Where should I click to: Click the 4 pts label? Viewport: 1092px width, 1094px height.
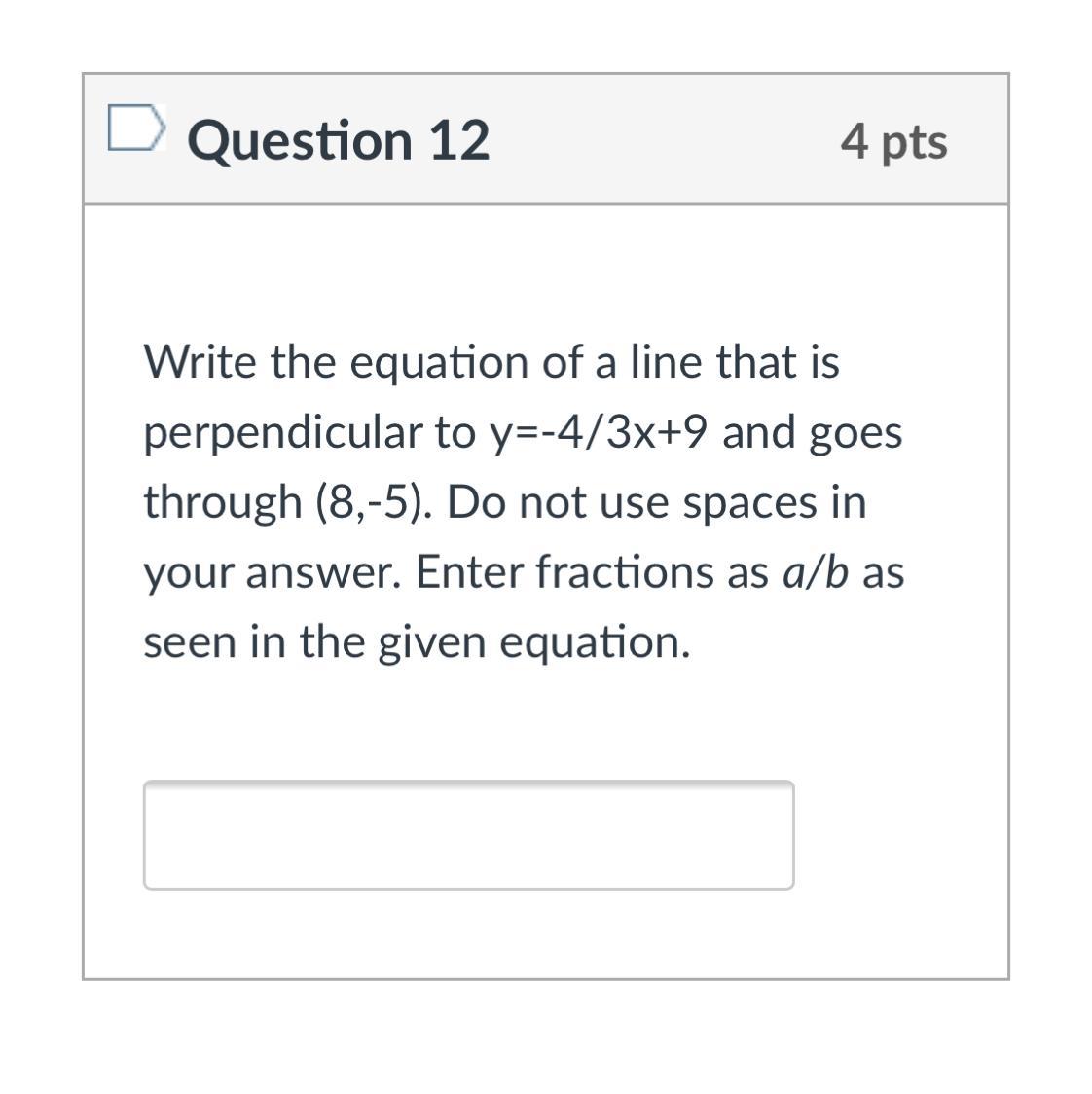coord(893,142)
